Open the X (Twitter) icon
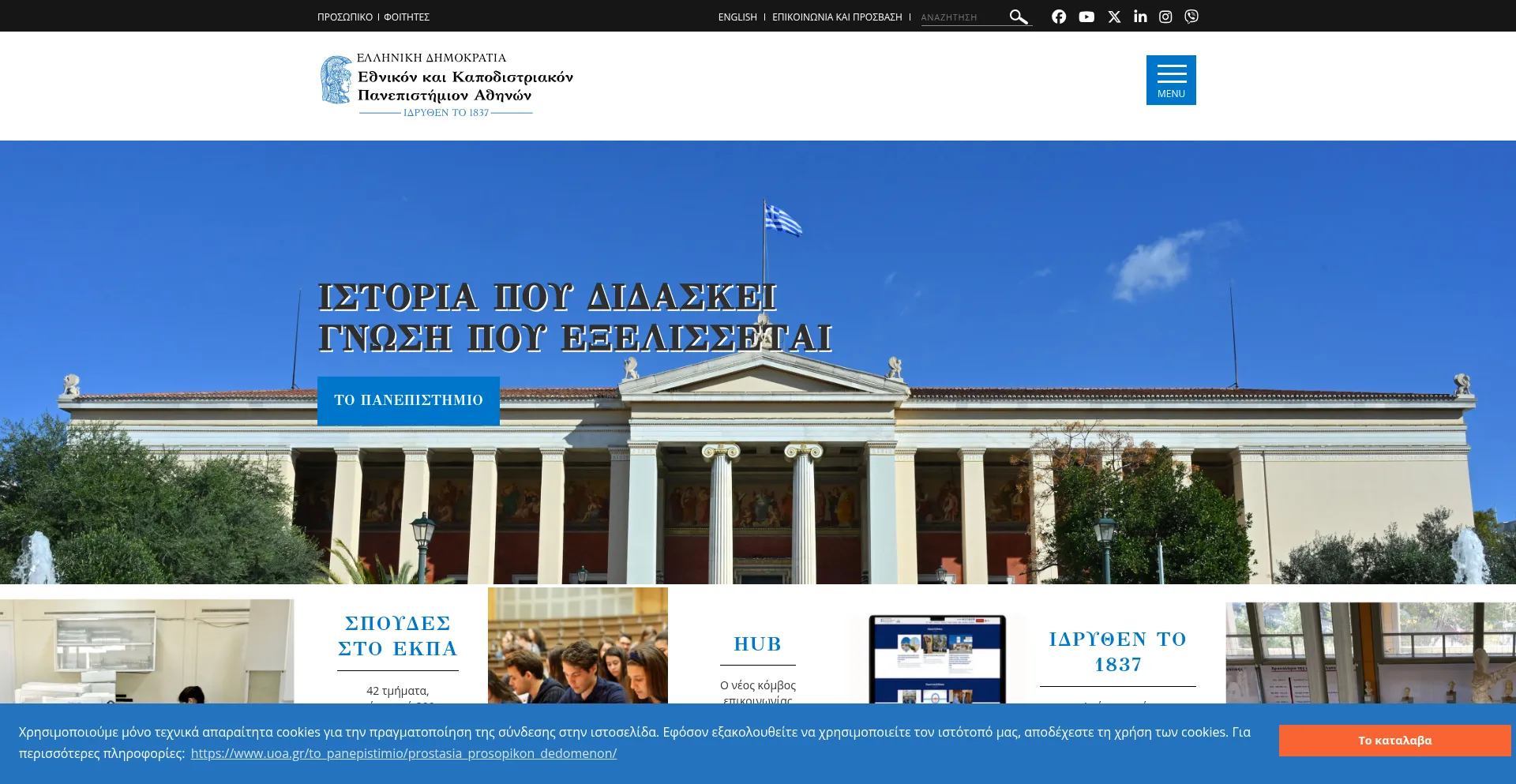The image size is (1516, 784). click(1114, 17)
